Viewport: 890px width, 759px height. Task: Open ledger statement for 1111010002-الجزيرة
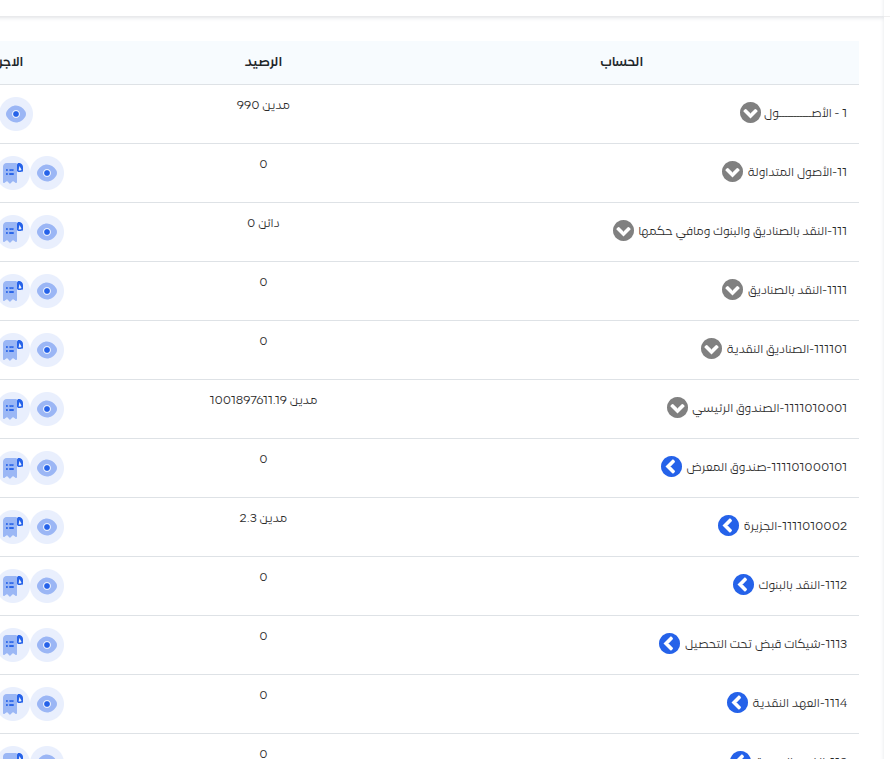(x=12, y=527)
